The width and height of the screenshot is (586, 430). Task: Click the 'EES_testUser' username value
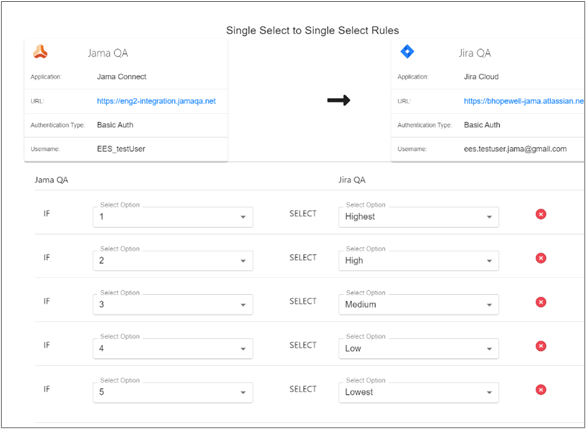(x=121, y=149)
